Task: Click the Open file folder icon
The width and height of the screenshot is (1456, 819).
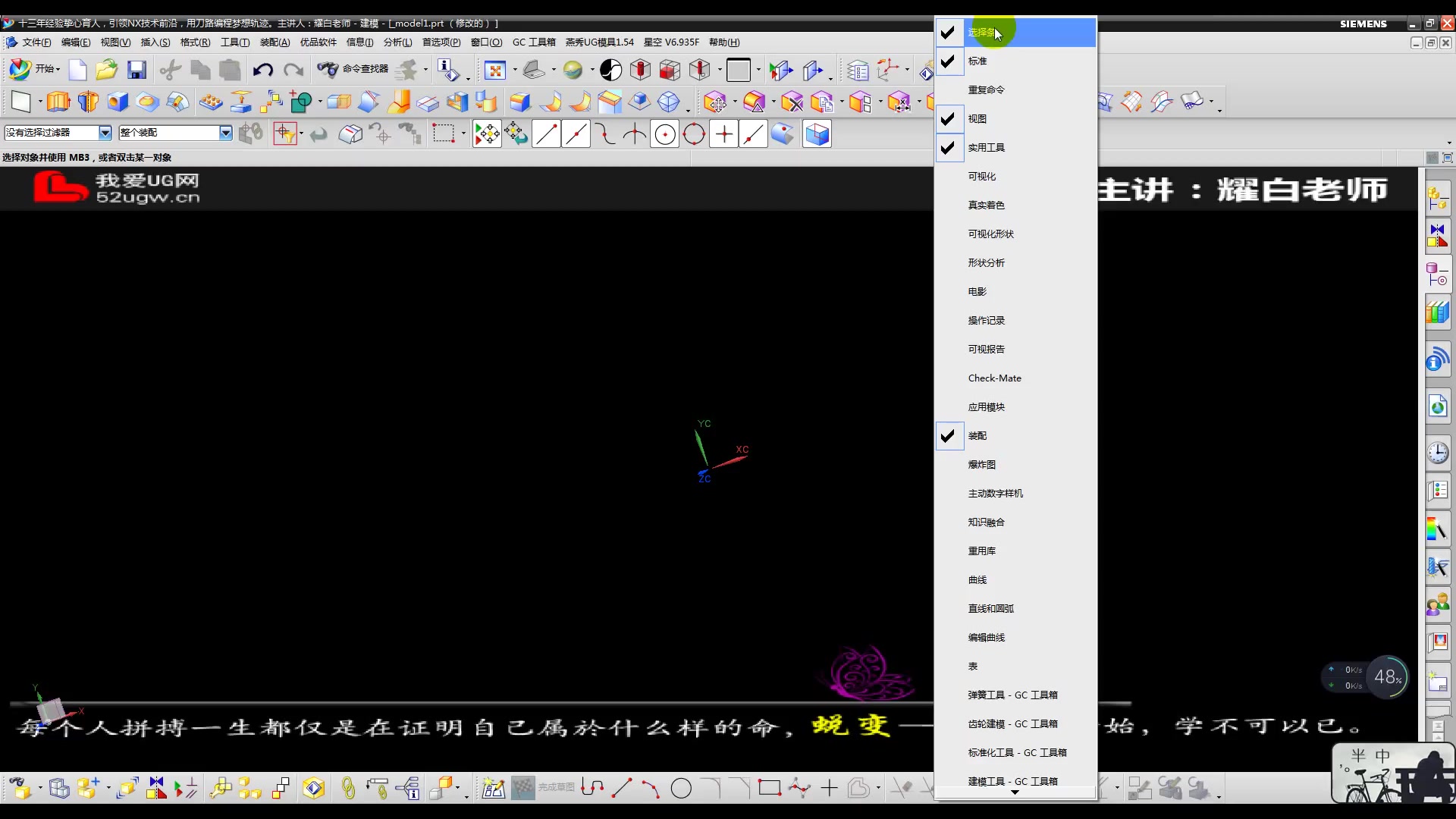Action: coord(106,71)
